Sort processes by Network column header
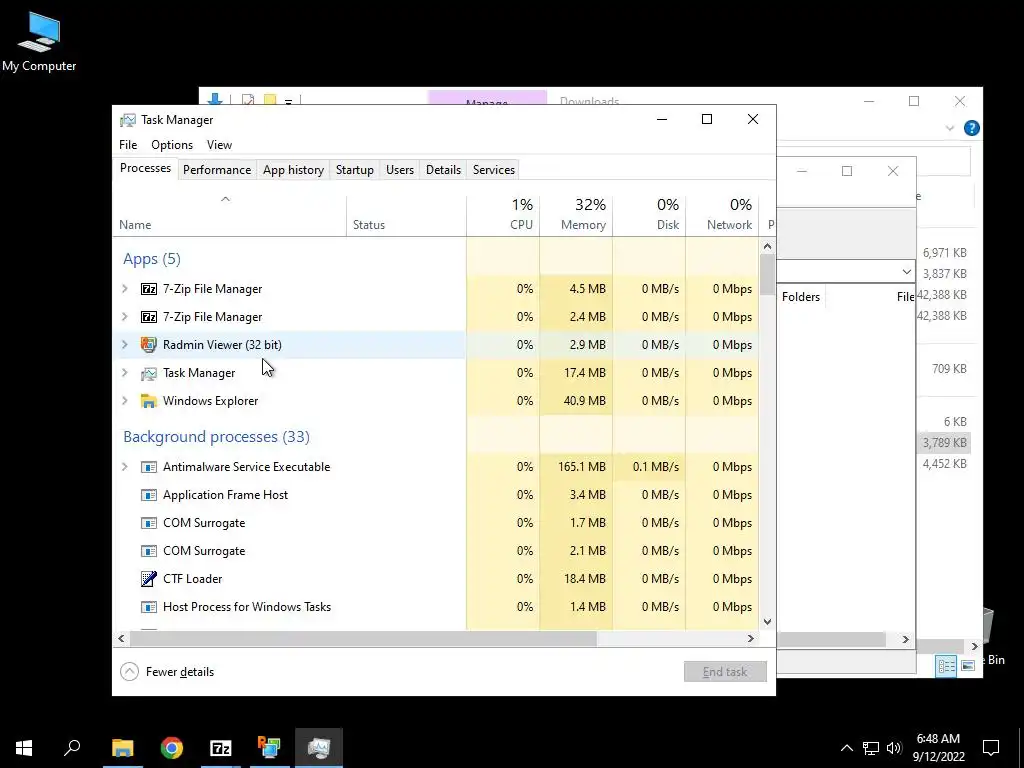The image size is (1024, 768). pyautogui.click(x=722, y=216)
